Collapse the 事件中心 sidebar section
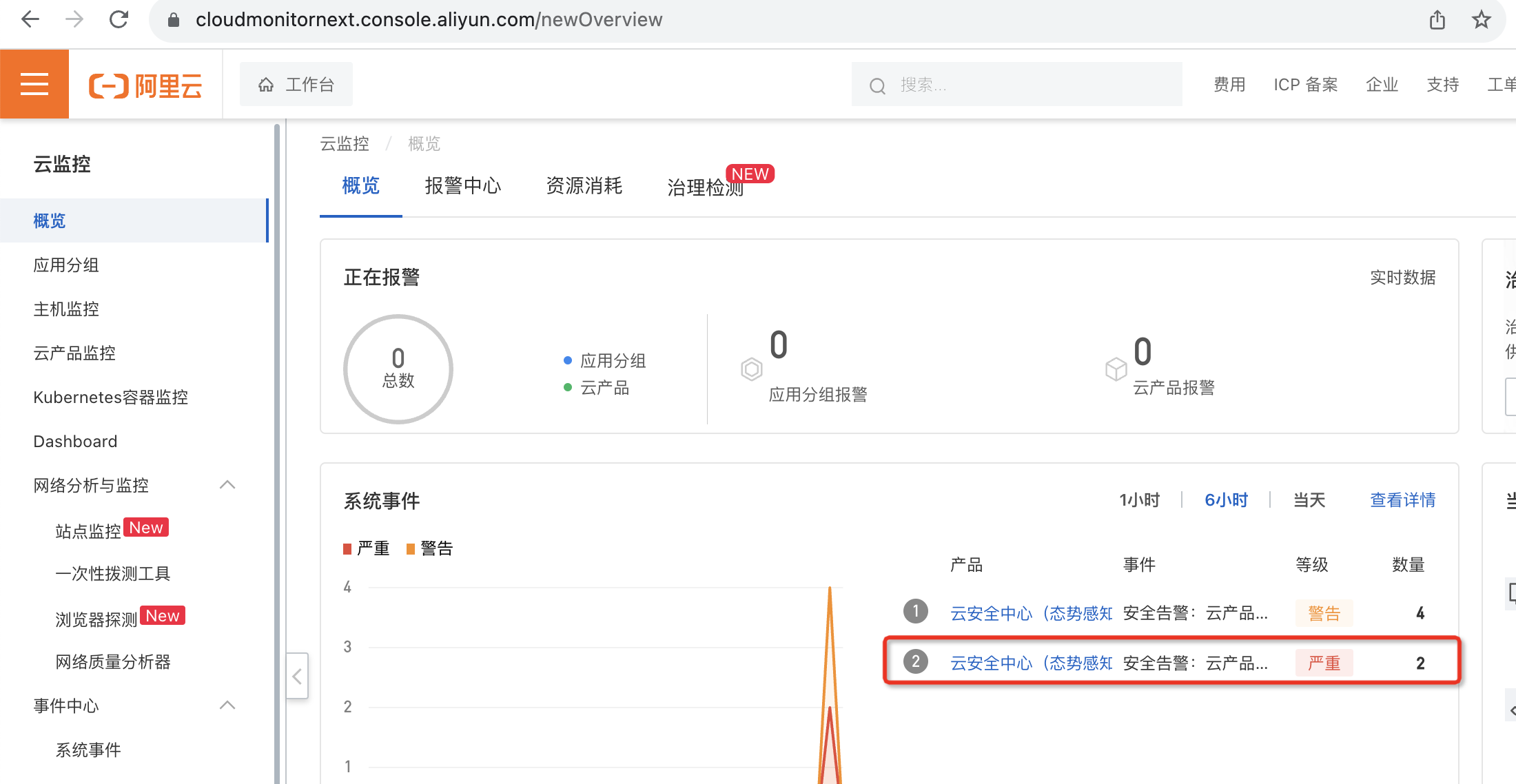Screen dimensions: 1516x784 [x=227, y=705]
